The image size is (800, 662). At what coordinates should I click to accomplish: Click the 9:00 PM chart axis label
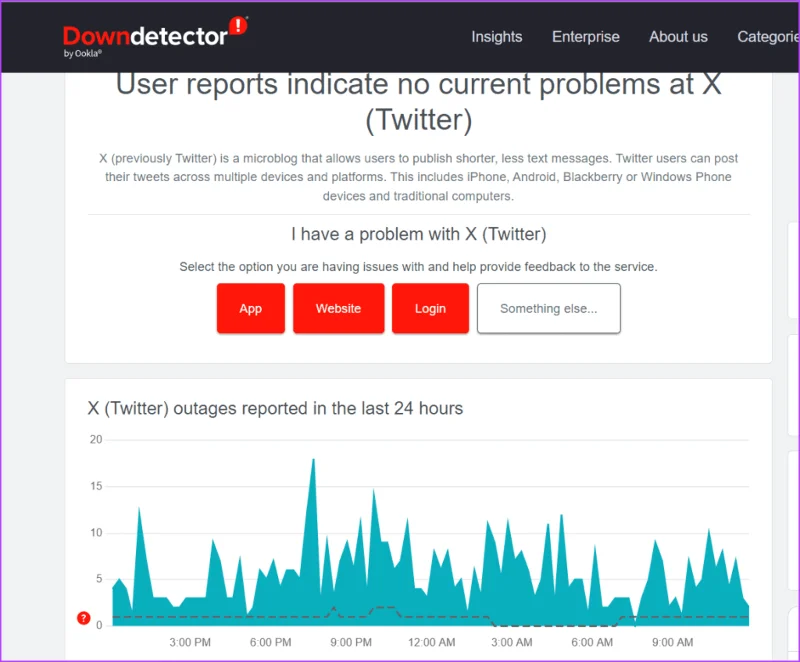(x=351, y=643)
